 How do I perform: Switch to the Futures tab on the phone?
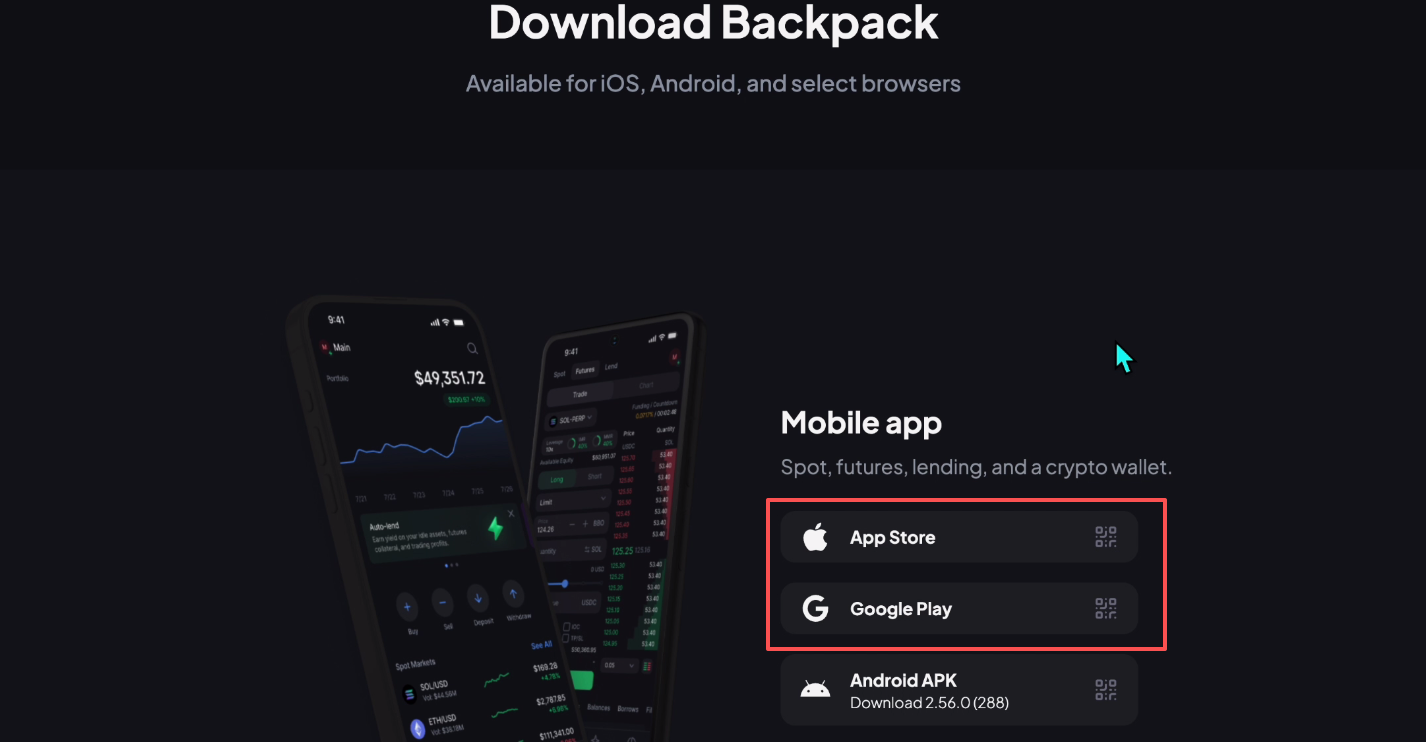584,369
